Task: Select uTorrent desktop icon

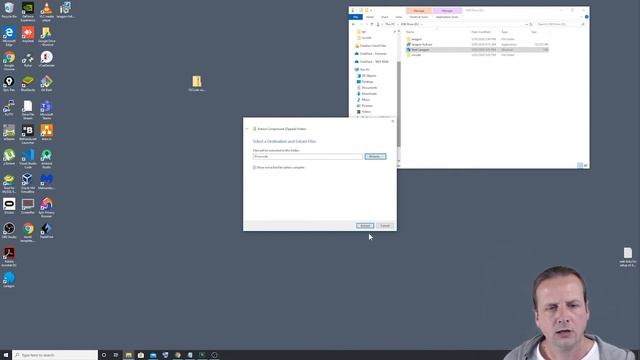Action: [x=9, y=157]
